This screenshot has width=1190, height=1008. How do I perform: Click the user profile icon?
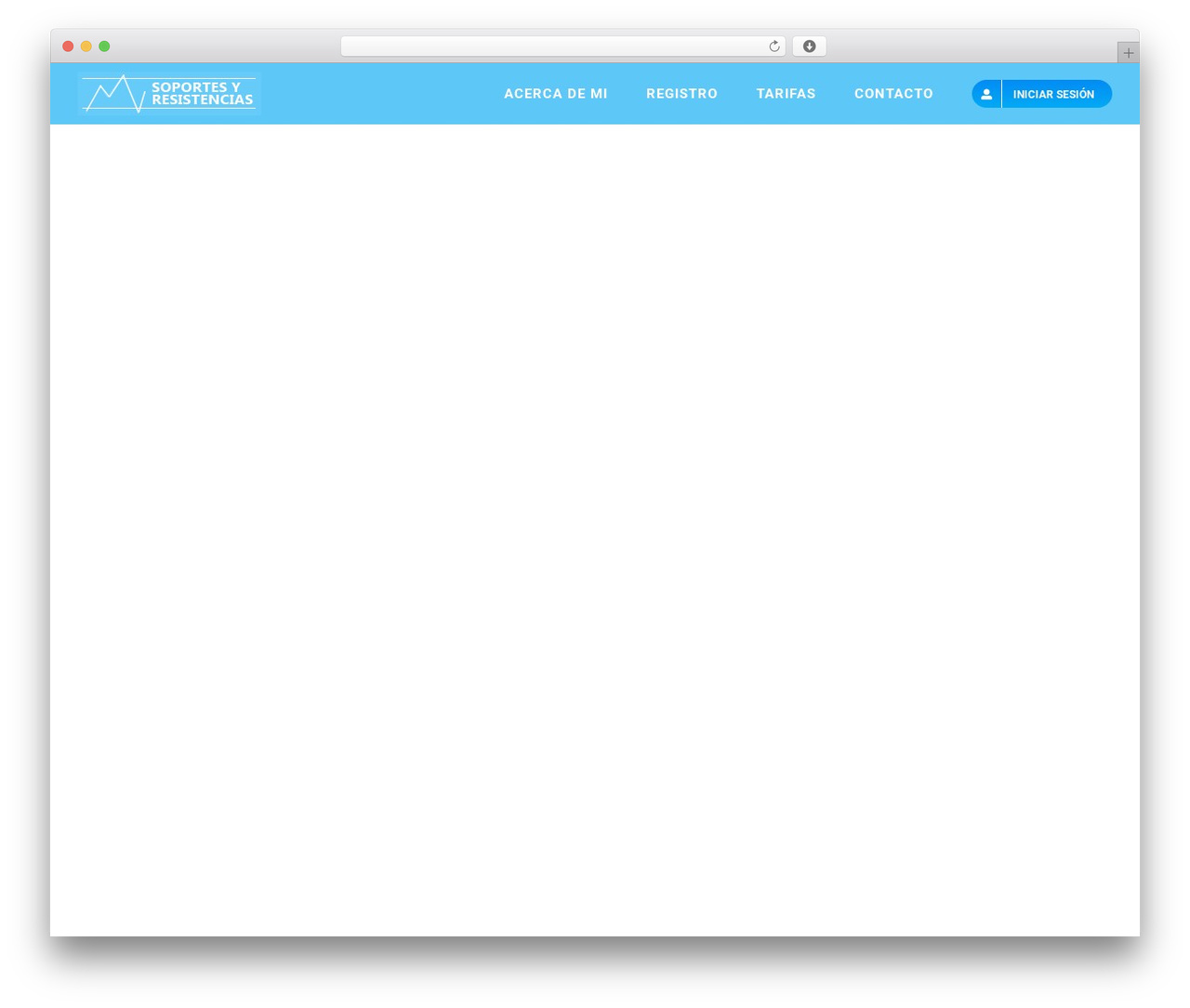click(x=986, y=94)
